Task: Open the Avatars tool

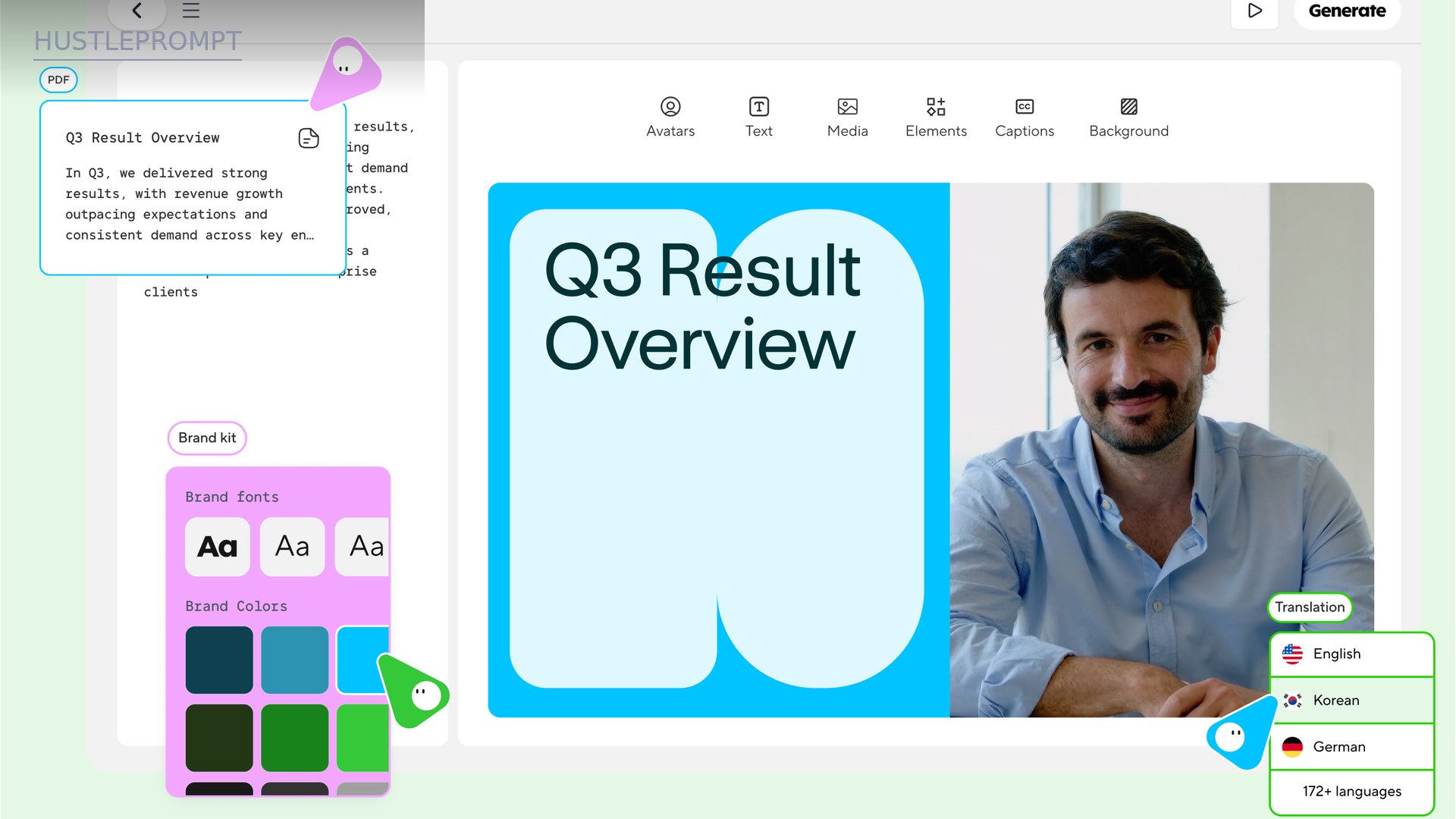Action: 670,118
